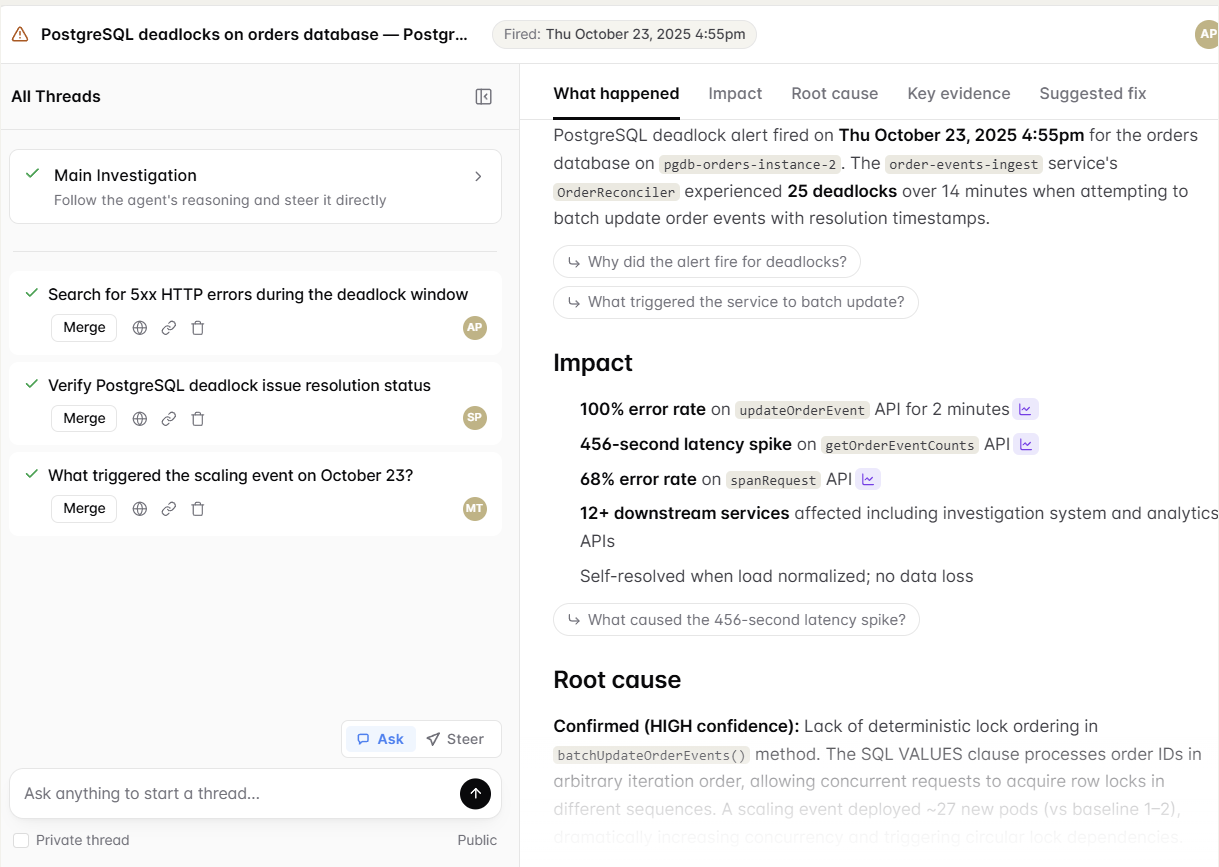Image resolution: width=1219 pixels, height=867 pixels.
Task: Click the OrderReconciler code label
Action: click(616, 192)
